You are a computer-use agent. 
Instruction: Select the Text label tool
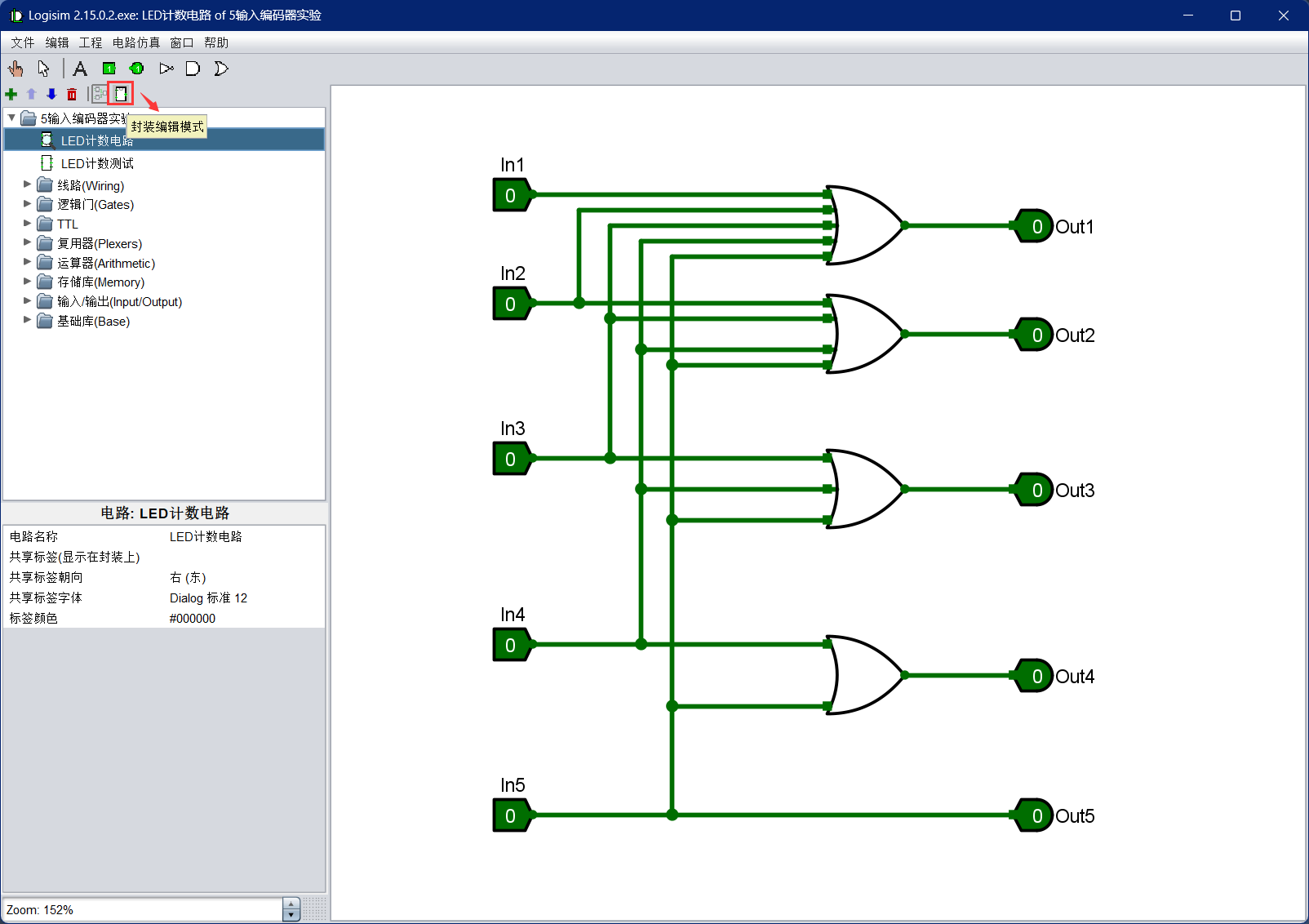pyautogui.click(x=80, y=69)
